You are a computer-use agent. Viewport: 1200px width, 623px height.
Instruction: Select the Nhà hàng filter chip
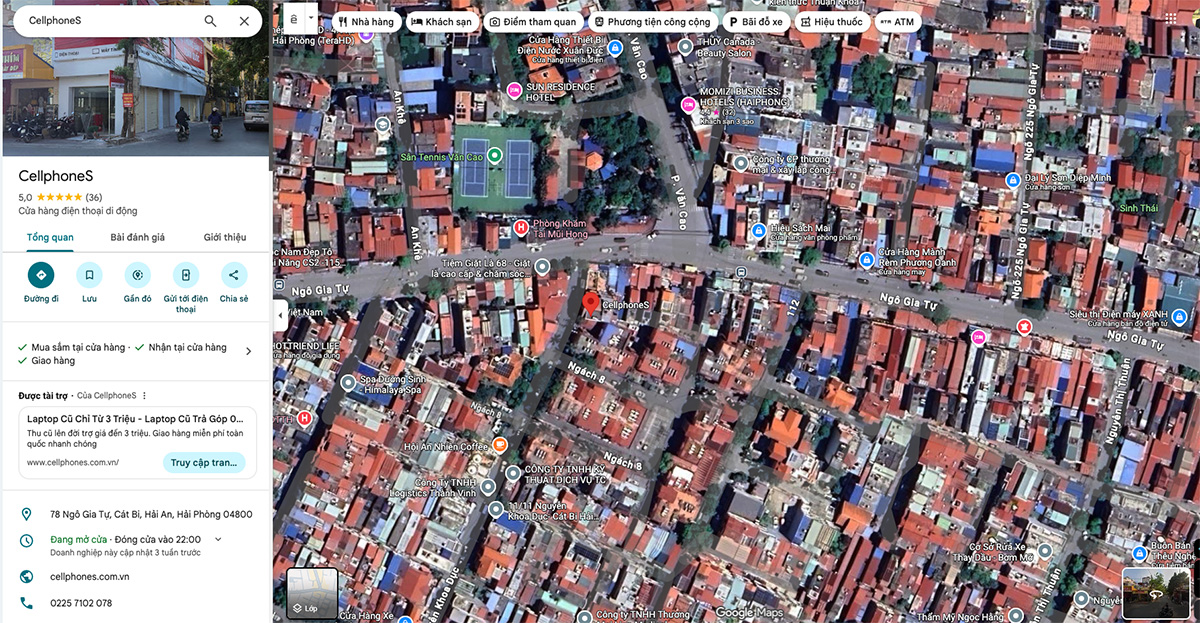pos(365,21)
